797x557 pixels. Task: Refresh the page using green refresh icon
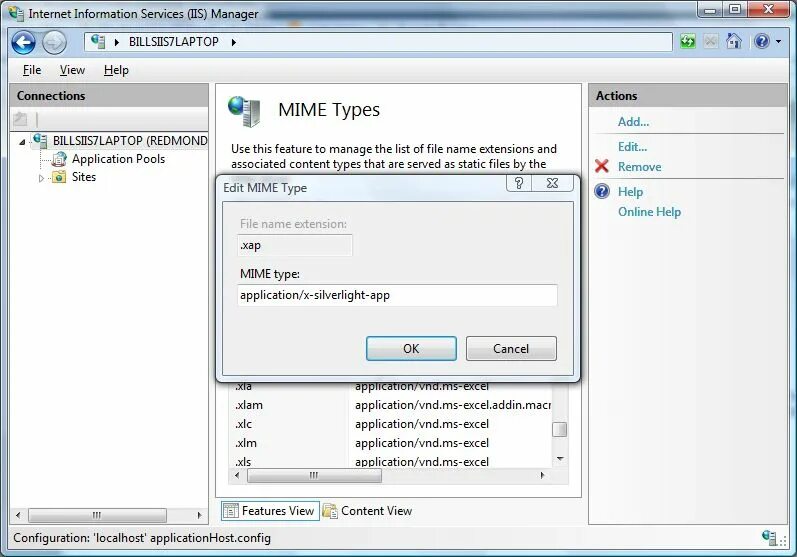click(687, 41)
